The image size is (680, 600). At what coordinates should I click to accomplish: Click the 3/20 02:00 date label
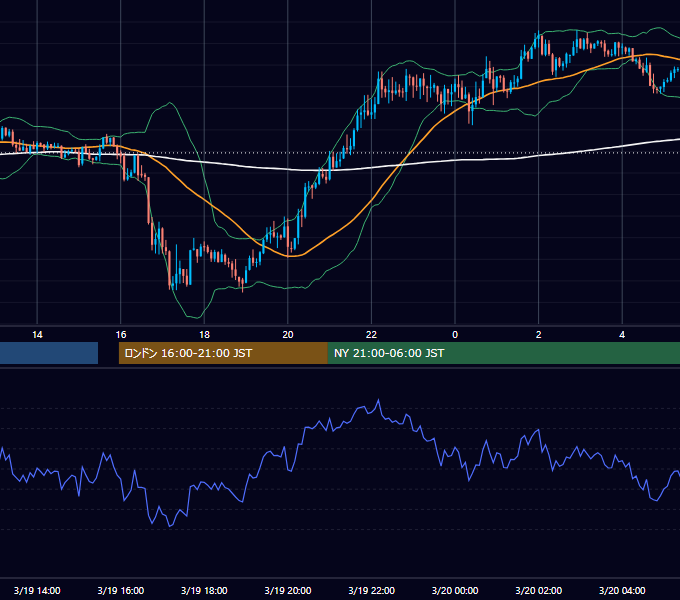click(539, 590)
